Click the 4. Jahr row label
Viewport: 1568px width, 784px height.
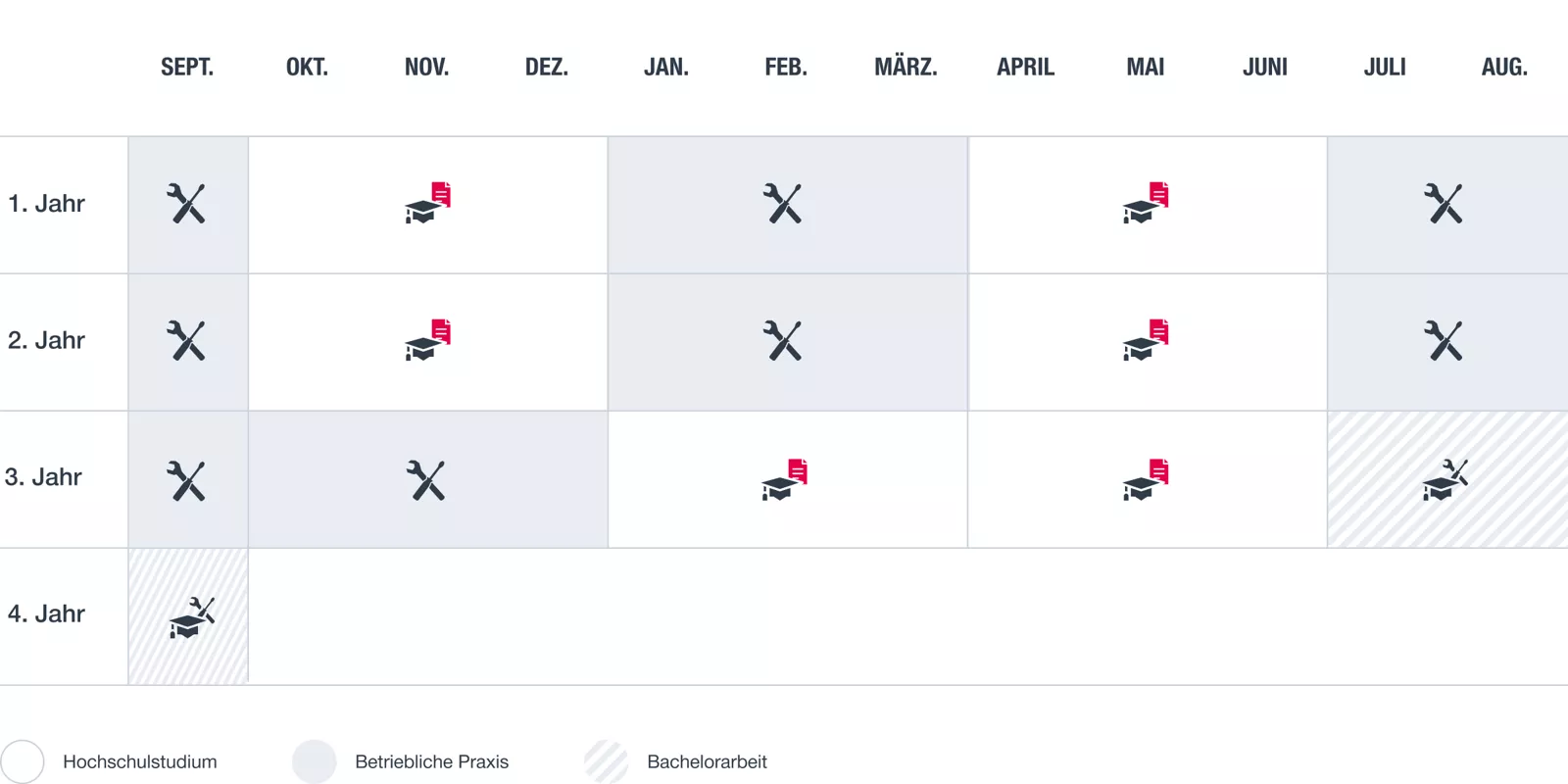click(46, 614)
